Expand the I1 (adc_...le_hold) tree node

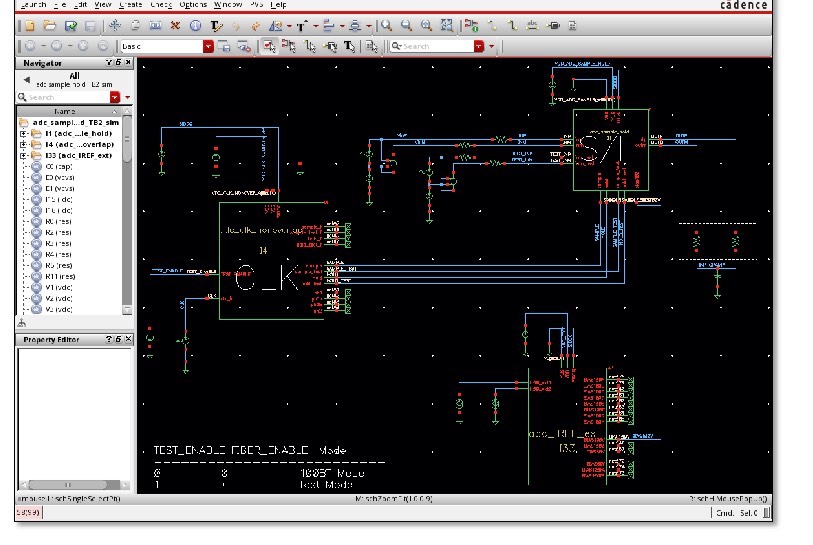[23, 133]
